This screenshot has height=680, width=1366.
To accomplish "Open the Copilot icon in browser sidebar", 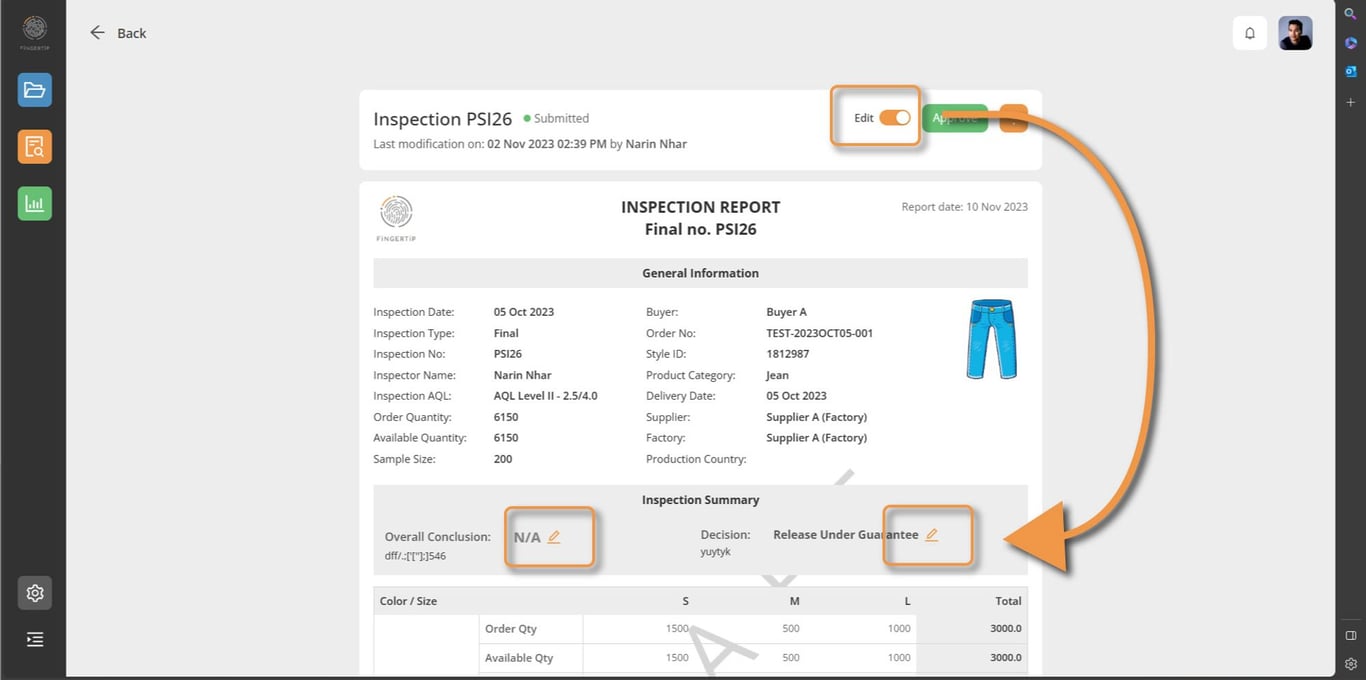I will (x=1351, y=42).
